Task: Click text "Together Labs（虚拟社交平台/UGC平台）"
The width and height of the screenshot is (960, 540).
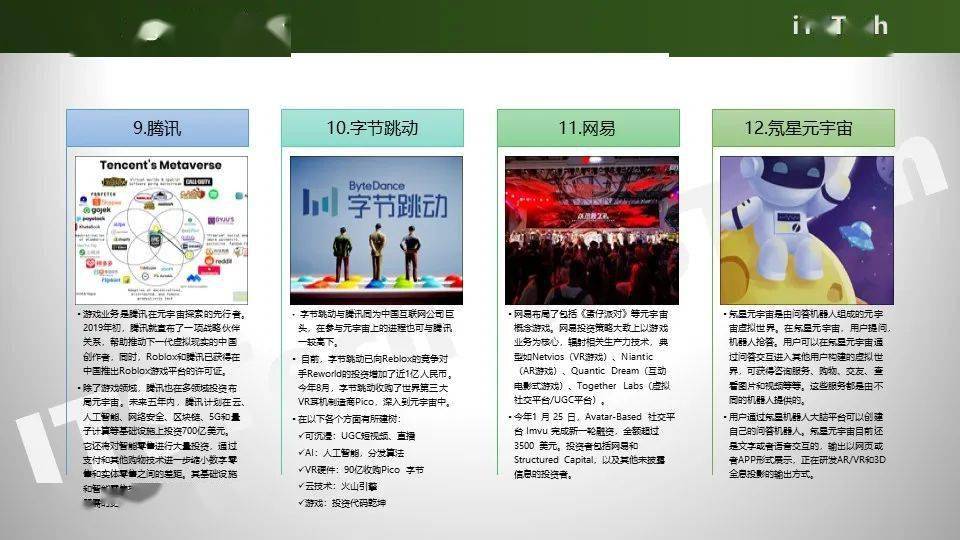Action: 592,392
